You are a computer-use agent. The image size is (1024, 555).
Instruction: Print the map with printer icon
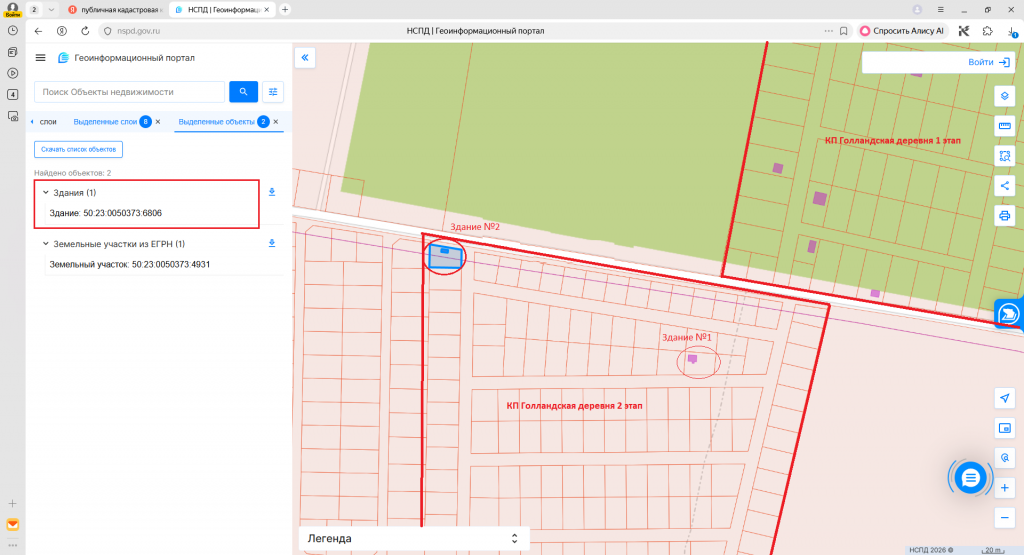[1004, 215]
